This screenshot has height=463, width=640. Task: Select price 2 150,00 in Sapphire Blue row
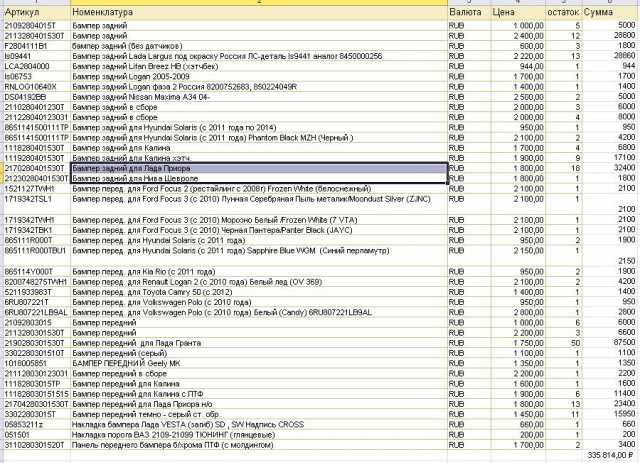518,256
